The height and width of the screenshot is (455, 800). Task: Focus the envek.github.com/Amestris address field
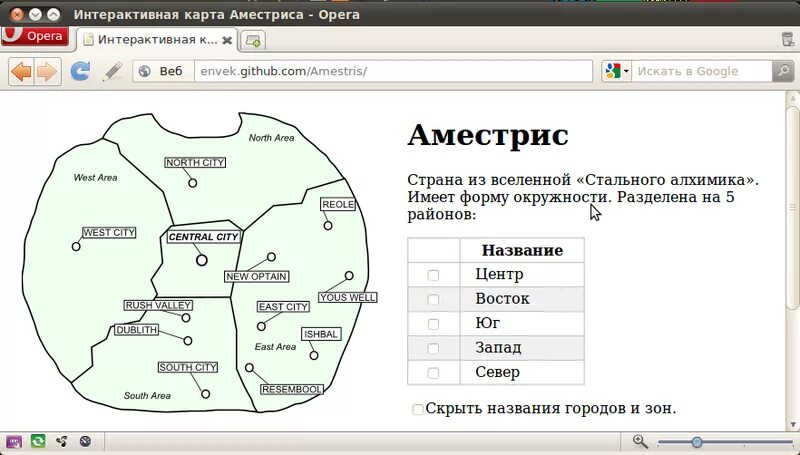coord(393,71)
